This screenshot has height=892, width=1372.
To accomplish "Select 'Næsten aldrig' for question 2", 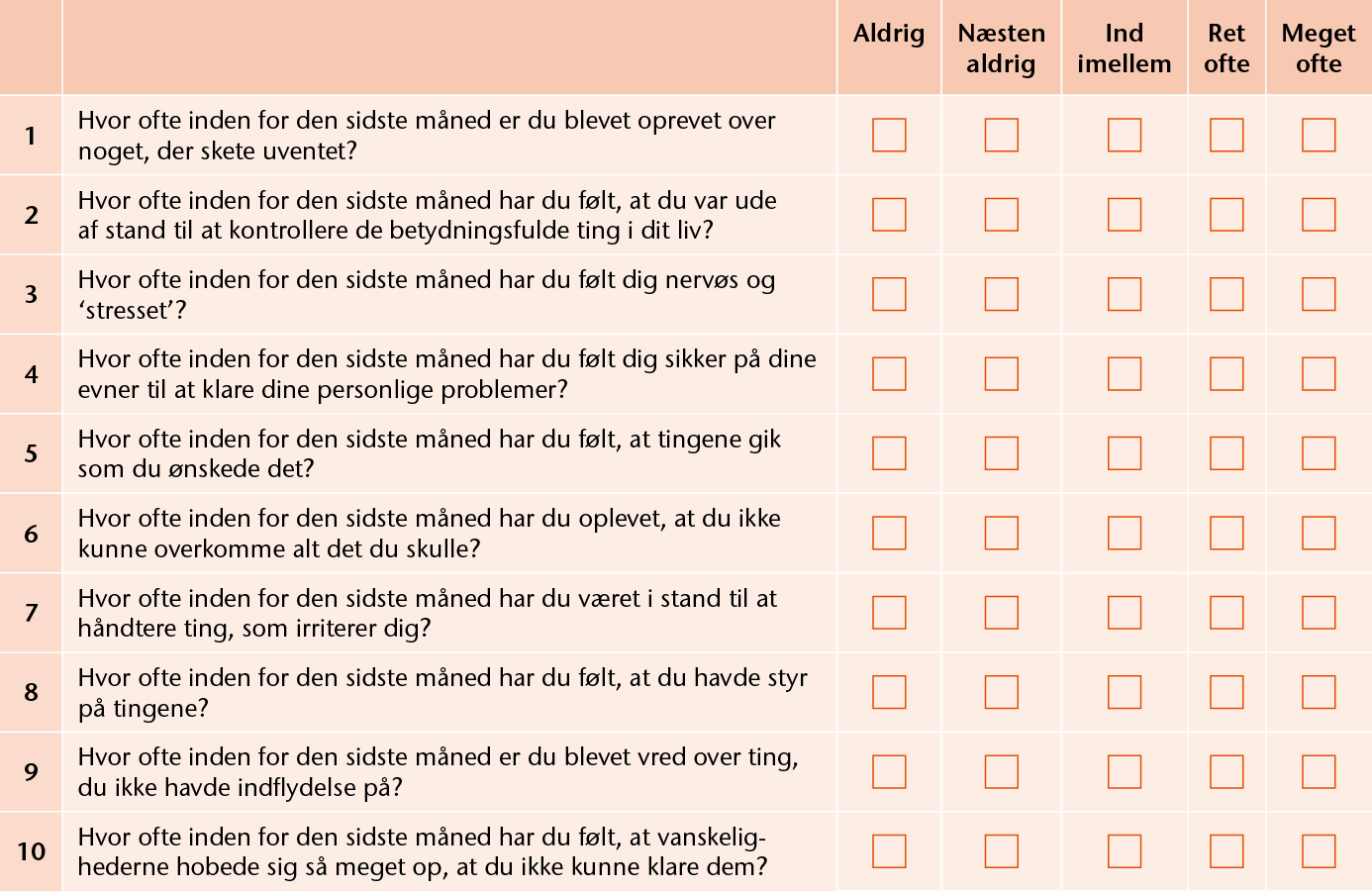I will pyautogui.click(x=1002, y=215).
